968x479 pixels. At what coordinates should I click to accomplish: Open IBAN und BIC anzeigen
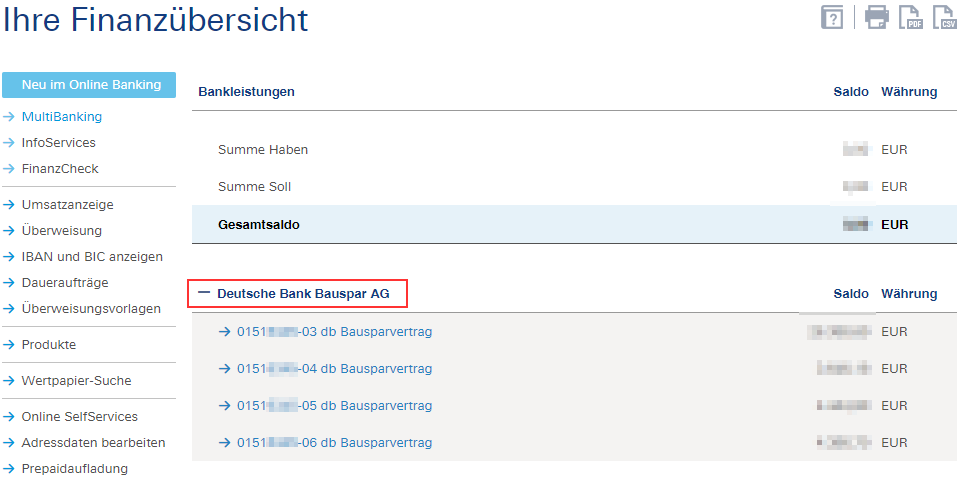click(x=92, y=256)
